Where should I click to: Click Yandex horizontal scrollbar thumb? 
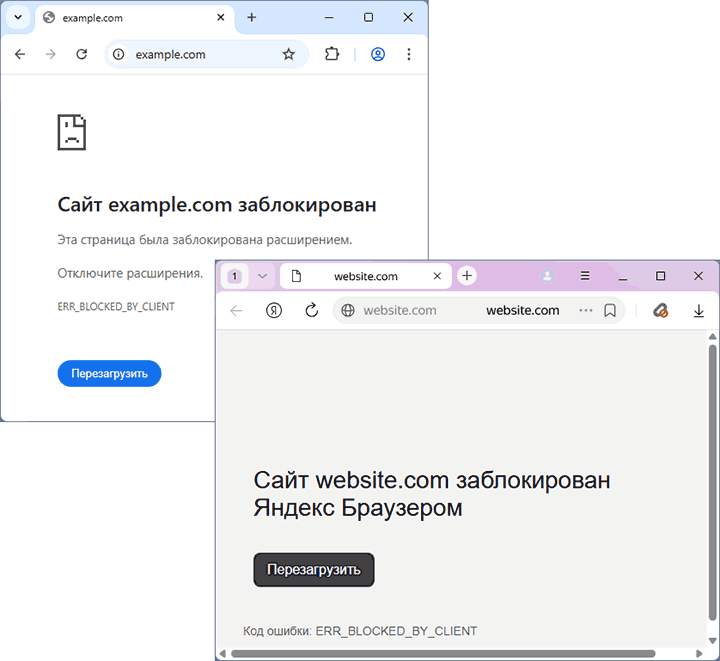point(443,654)
